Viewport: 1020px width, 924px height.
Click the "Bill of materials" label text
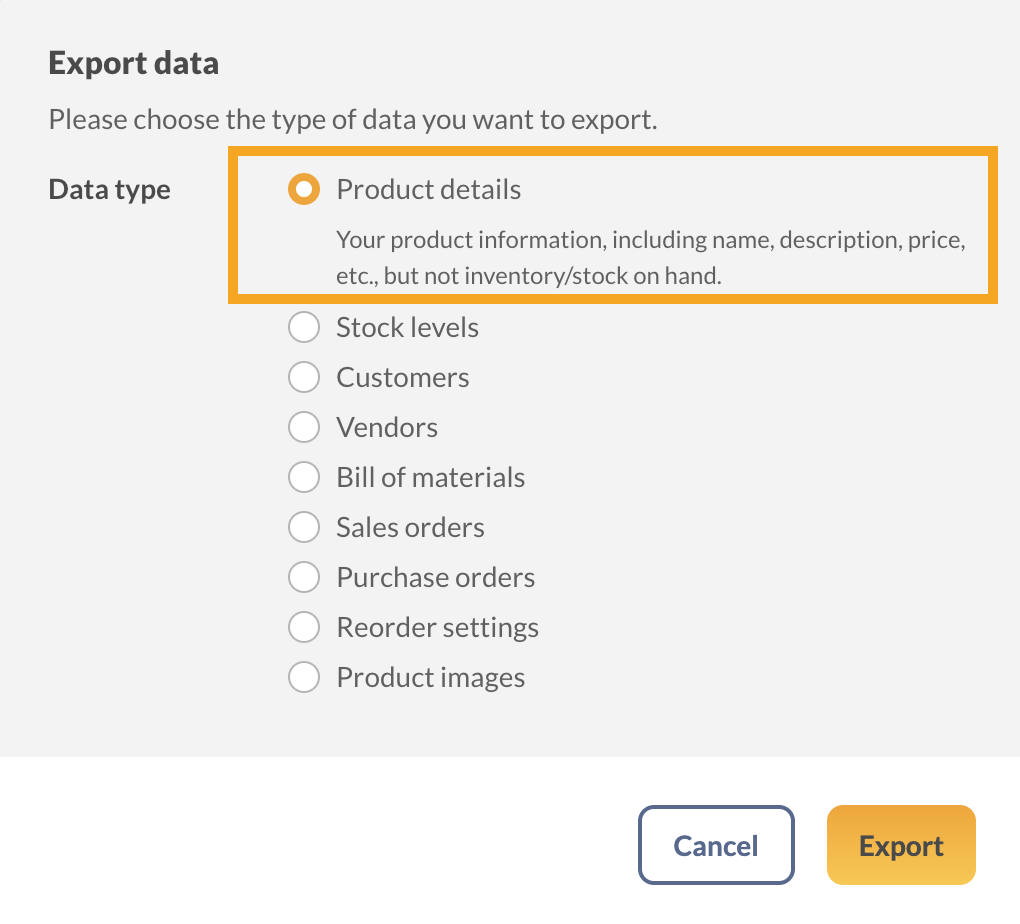coord(430,477)
